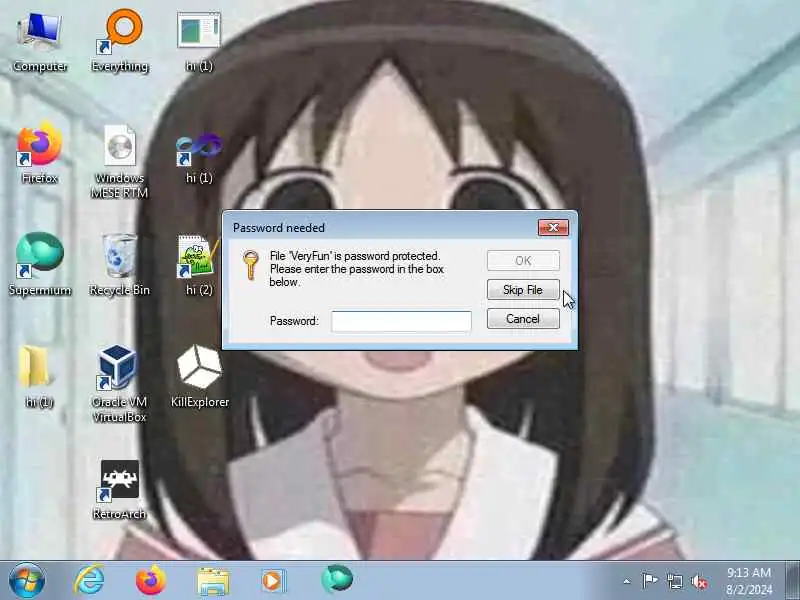The width and height of the screenshot is (800, 600).
Task: Select the Firefox desktop shortcut
Action: (40, 153)
